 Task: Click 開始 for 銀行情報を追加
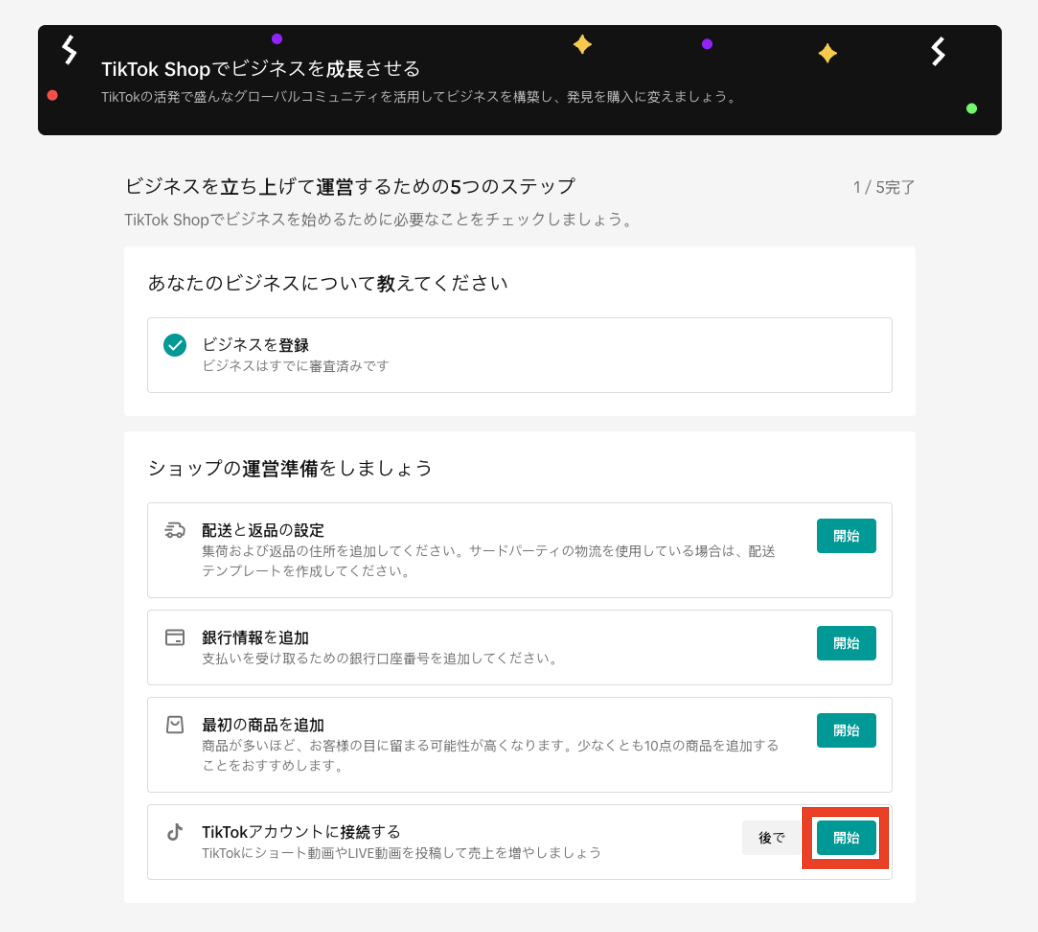[x=846, y=643]
